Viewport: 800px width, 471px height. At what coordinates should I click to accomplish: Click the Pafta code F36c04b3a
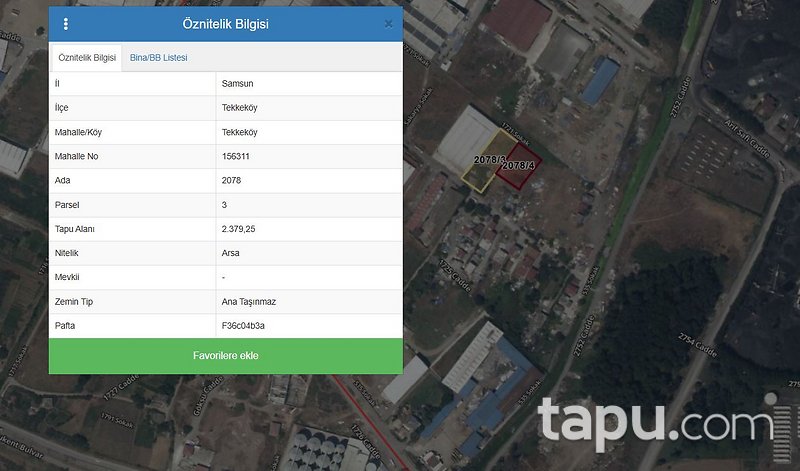pos(243,326)
